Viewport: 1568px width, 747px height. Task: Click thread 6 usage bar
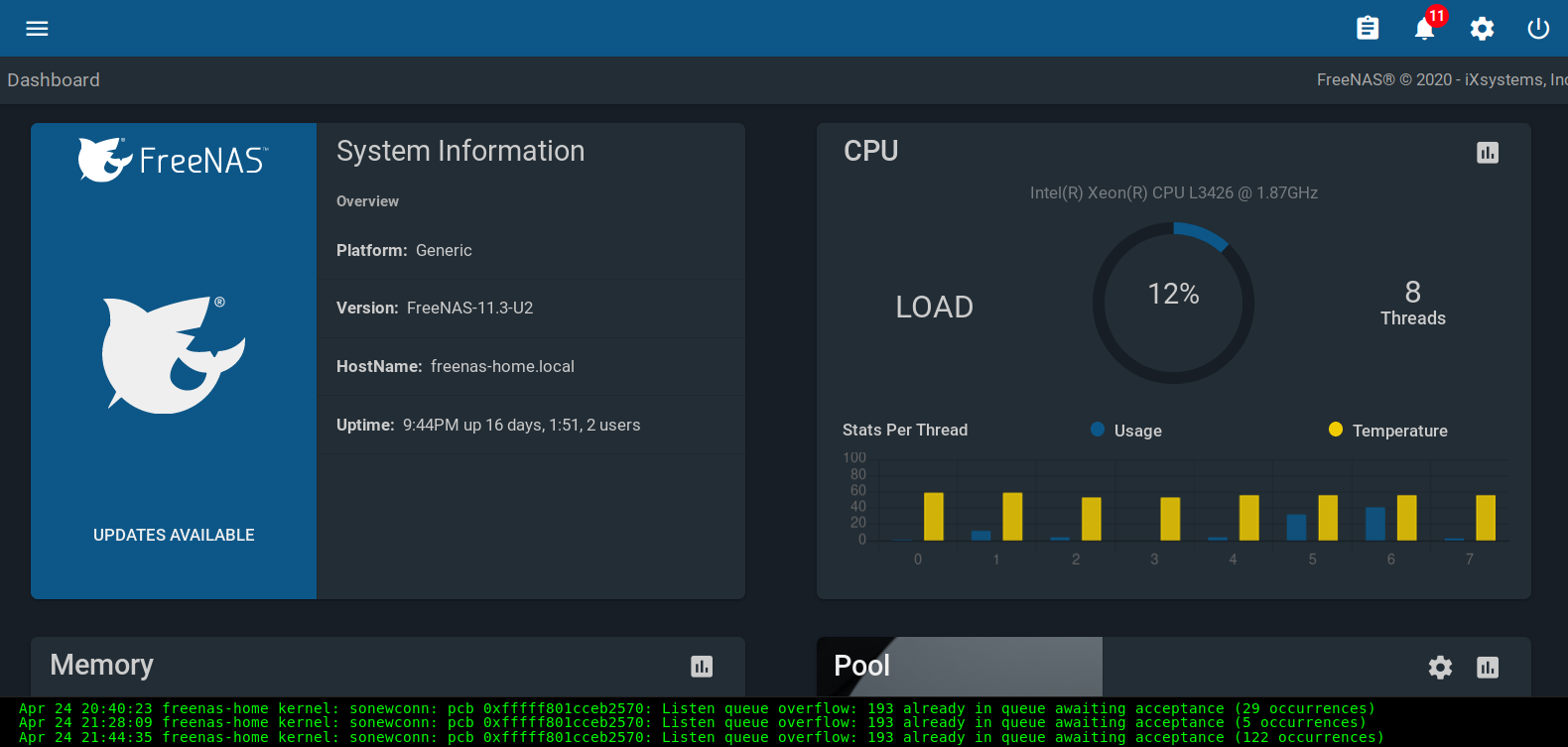pos(1375,524)
